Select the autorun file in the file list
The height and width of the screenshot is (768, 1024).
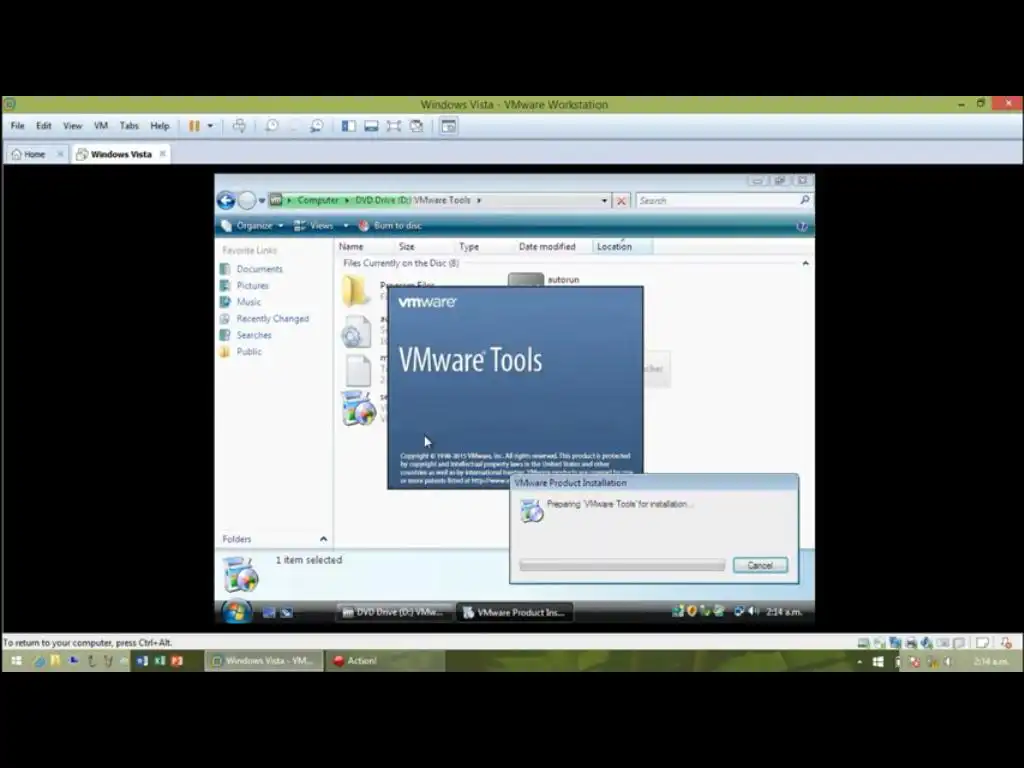click(x=543, y=281)
